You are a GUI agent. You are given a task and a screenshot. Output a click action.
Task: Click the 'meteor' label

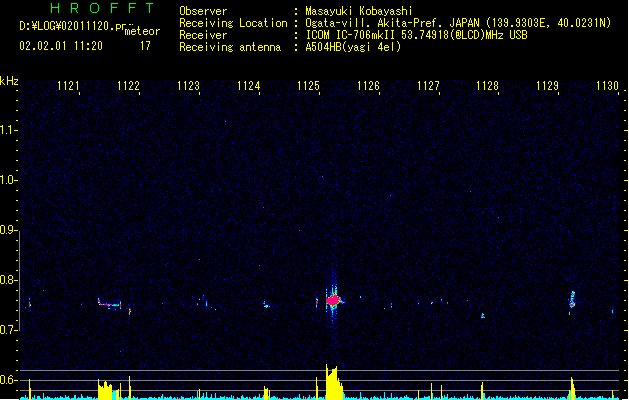(x=142, y=31)
